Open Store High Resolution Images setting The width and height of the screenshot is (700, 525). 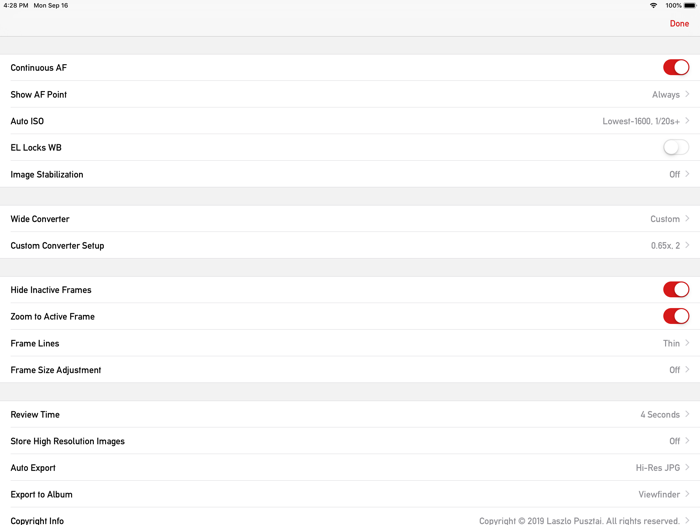[350, 441]
